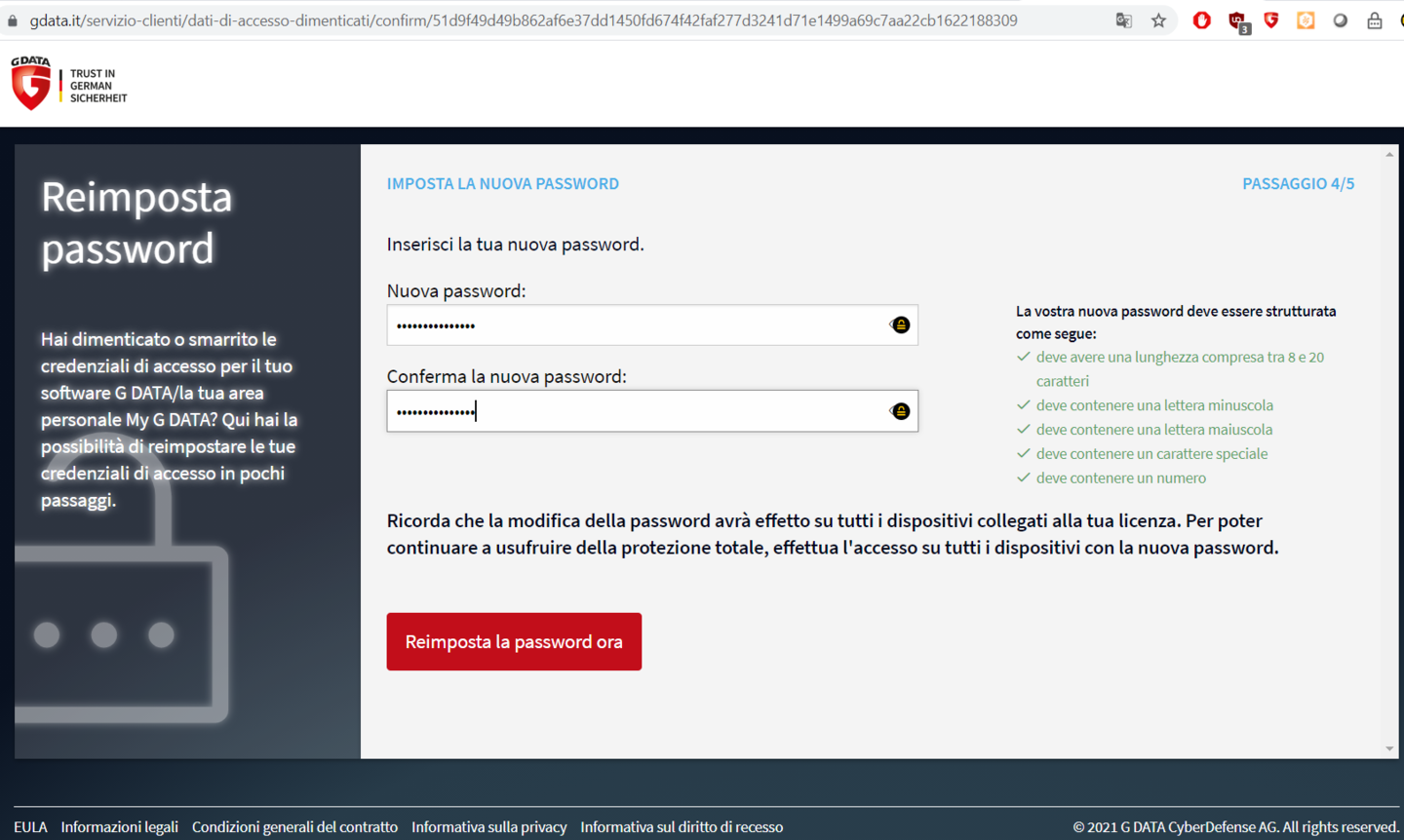Screen dimensions: 1404x840
Task: Click the G DATA logo in header
Action: click(x=31, y=83)
